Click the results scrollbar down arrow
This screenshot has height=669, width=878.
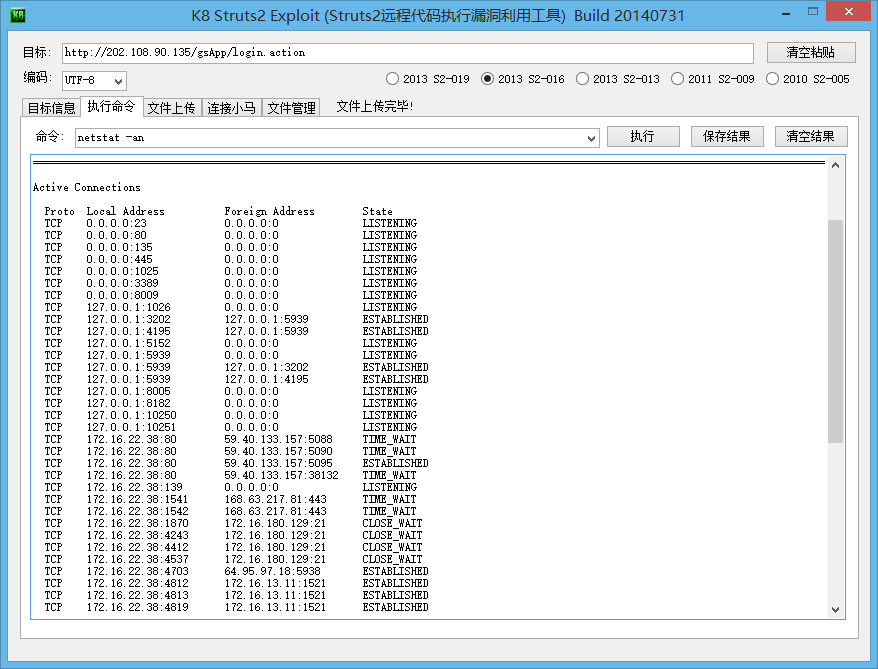tap(835, 610)
